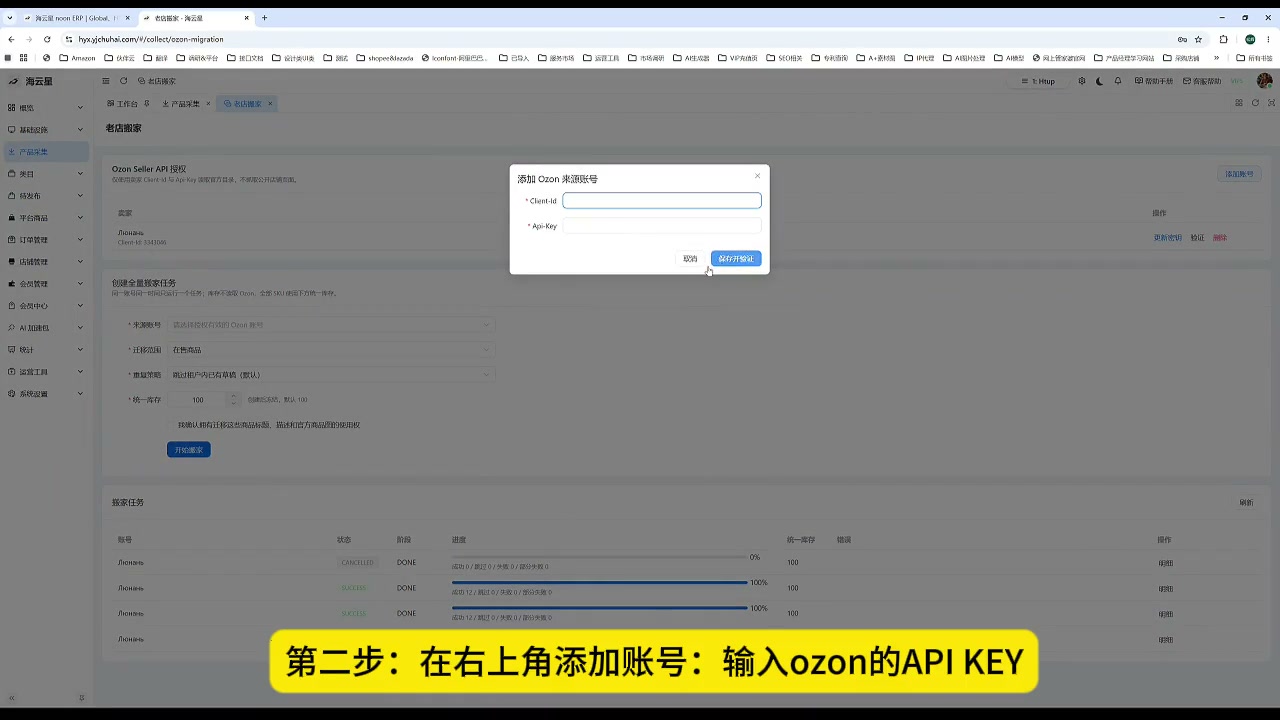The width and height of the screenshot is (1280, 720).
Task: Click the refresh icon beside the breadcrumb
Action: [x=123, y=81]
